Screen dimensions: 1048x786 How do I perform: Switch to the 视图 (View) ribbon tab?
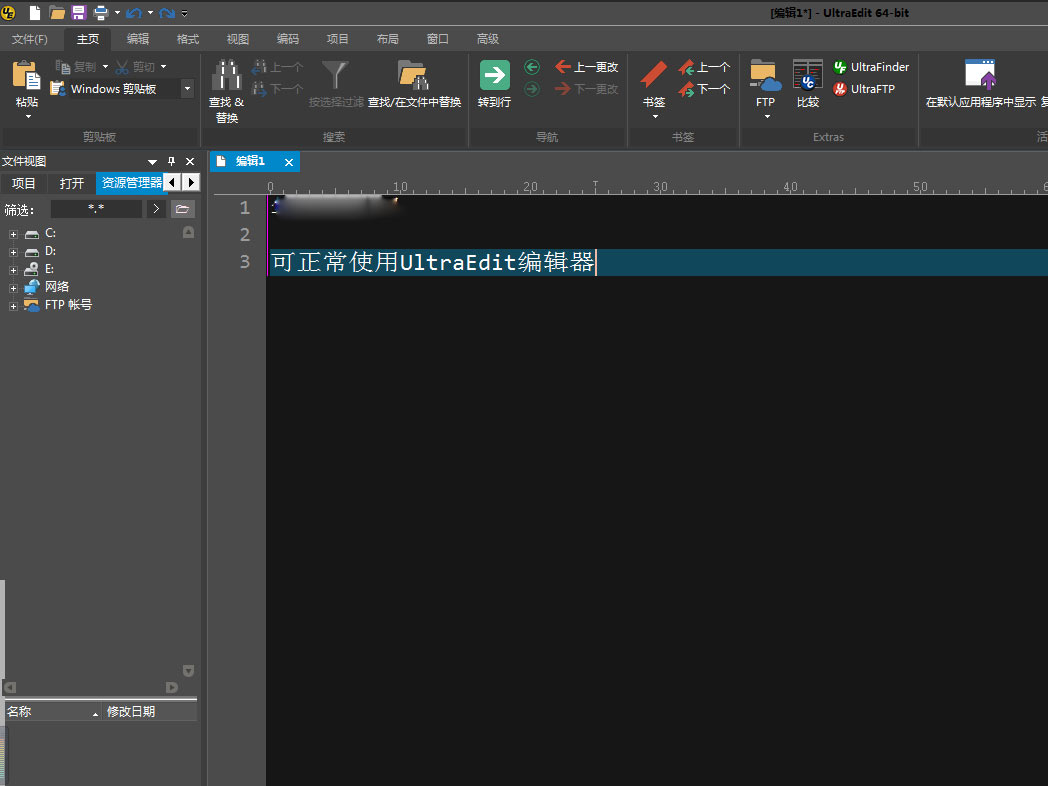238,39
